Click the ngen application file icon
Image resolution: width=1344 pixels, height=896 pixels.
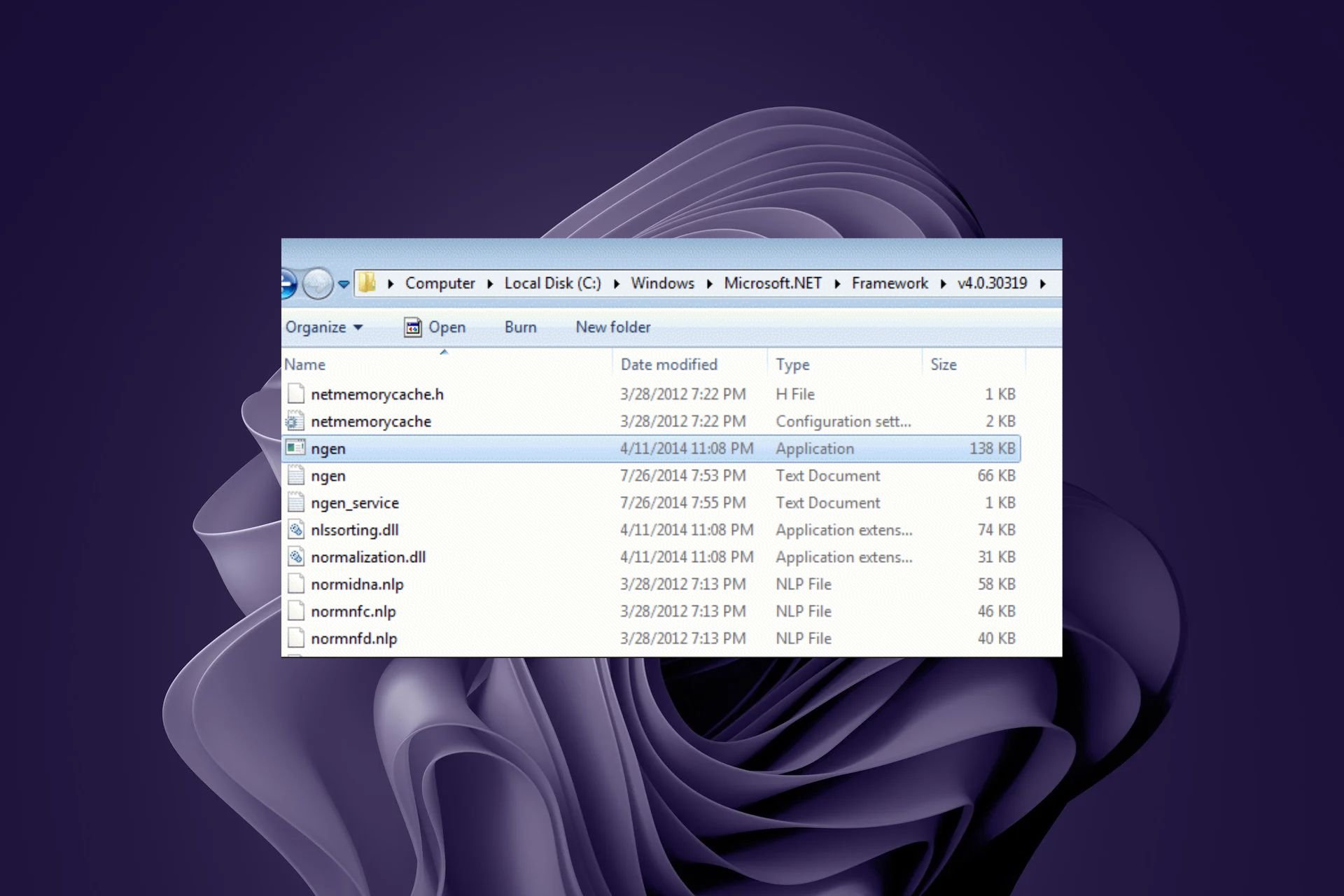[296, 448]
